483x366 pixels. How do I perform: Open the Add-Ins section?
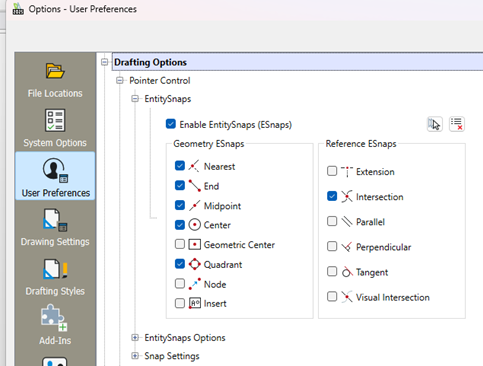[x=55, y=325]
